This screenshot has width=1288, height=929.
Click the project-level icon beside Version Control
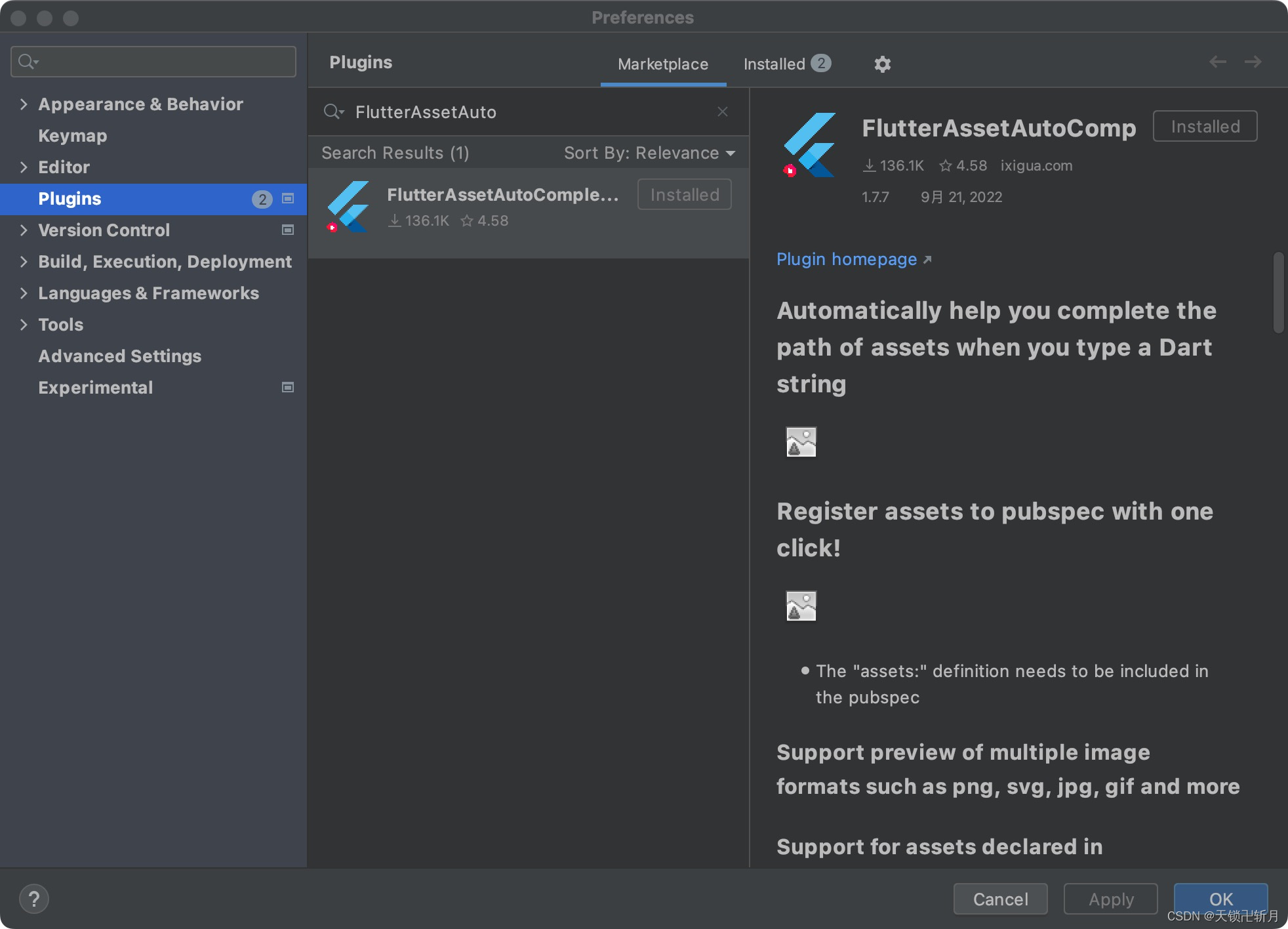click(287, 230)
